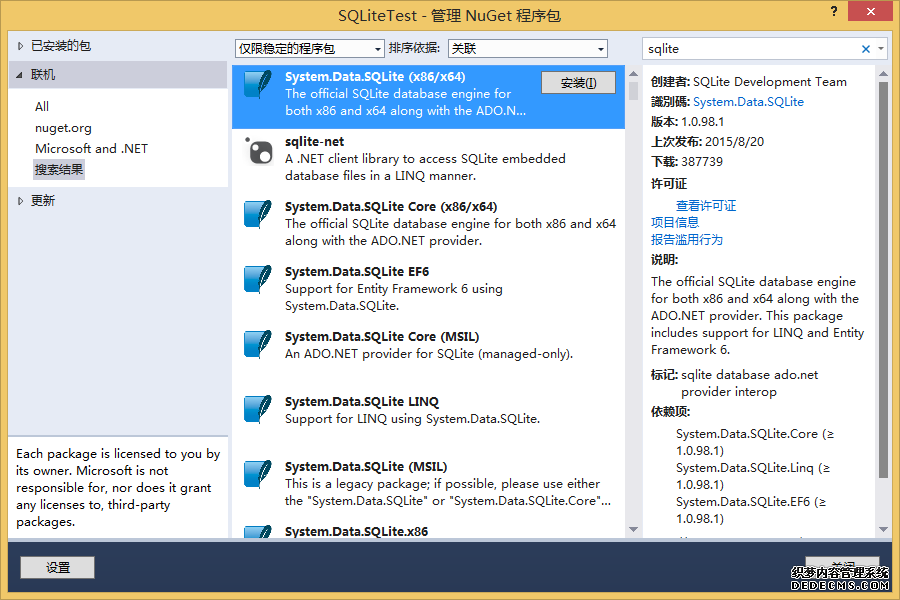The image size is (900, 600).
Task: Click the System.Data.SQLite (MSIL) feather icon
Action: (258, 474)
